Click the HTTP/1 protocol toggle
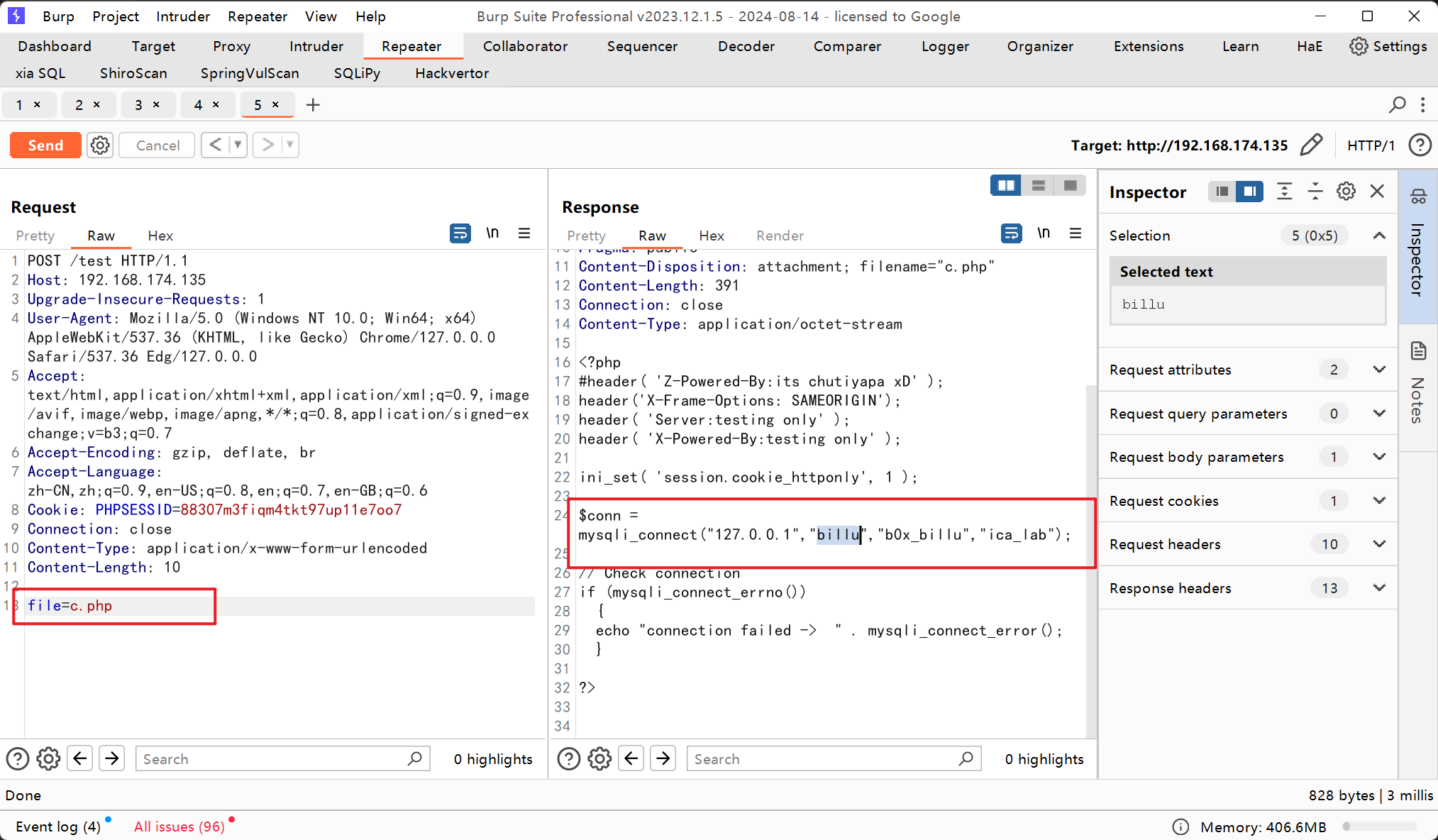The height and width of the screenshot is (840, 1438). [x=1371, y=145]
